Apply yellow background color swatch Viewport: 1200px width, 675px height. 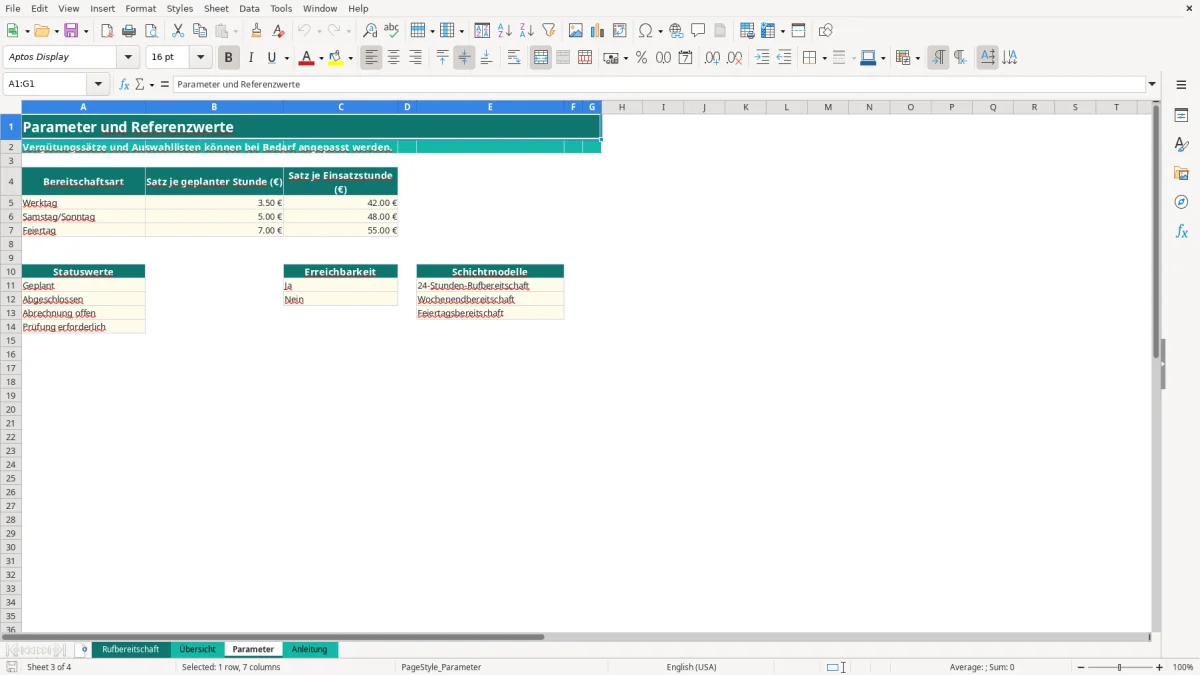click(336, 58)
